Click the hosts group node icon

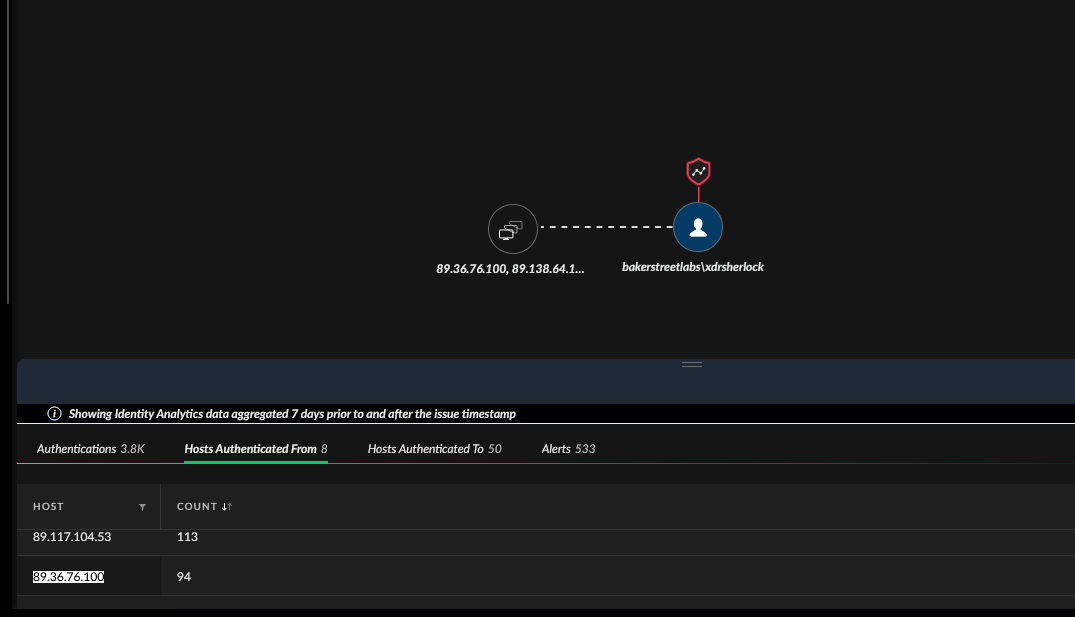tap(512, 229)
